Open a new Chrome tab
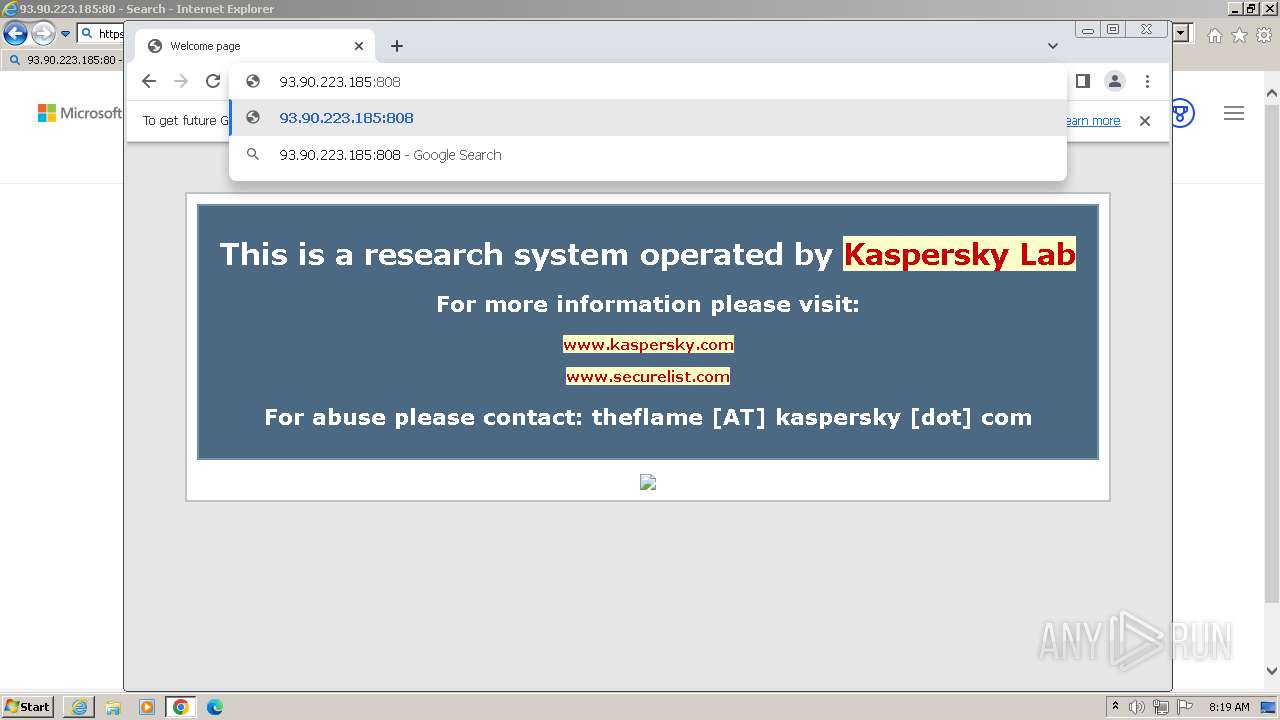This screenshot has height=720, width=1280. pos(397,46)
